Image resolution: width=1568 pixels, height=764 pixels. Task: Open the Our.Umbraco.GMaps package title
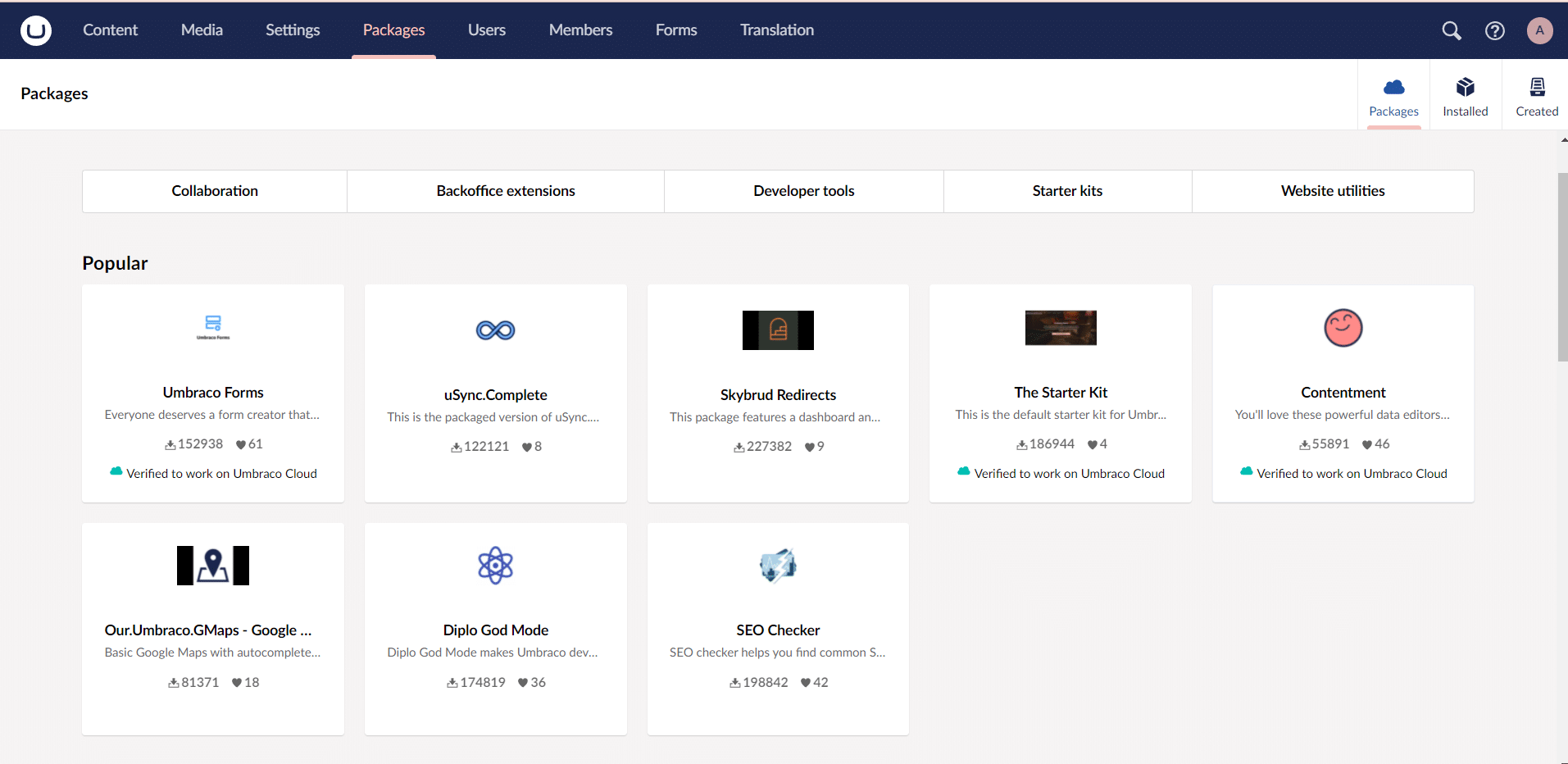(x=208, y=630)
